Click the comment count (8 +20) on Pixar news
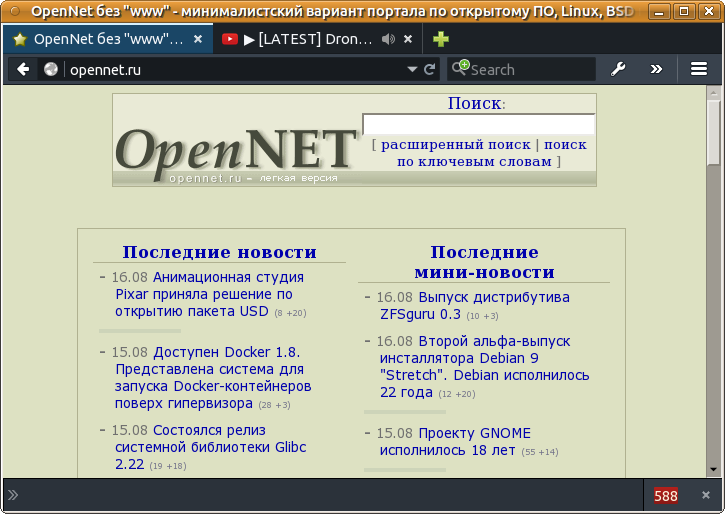Viewport: 725px width, 514px height. coord(290,313)
